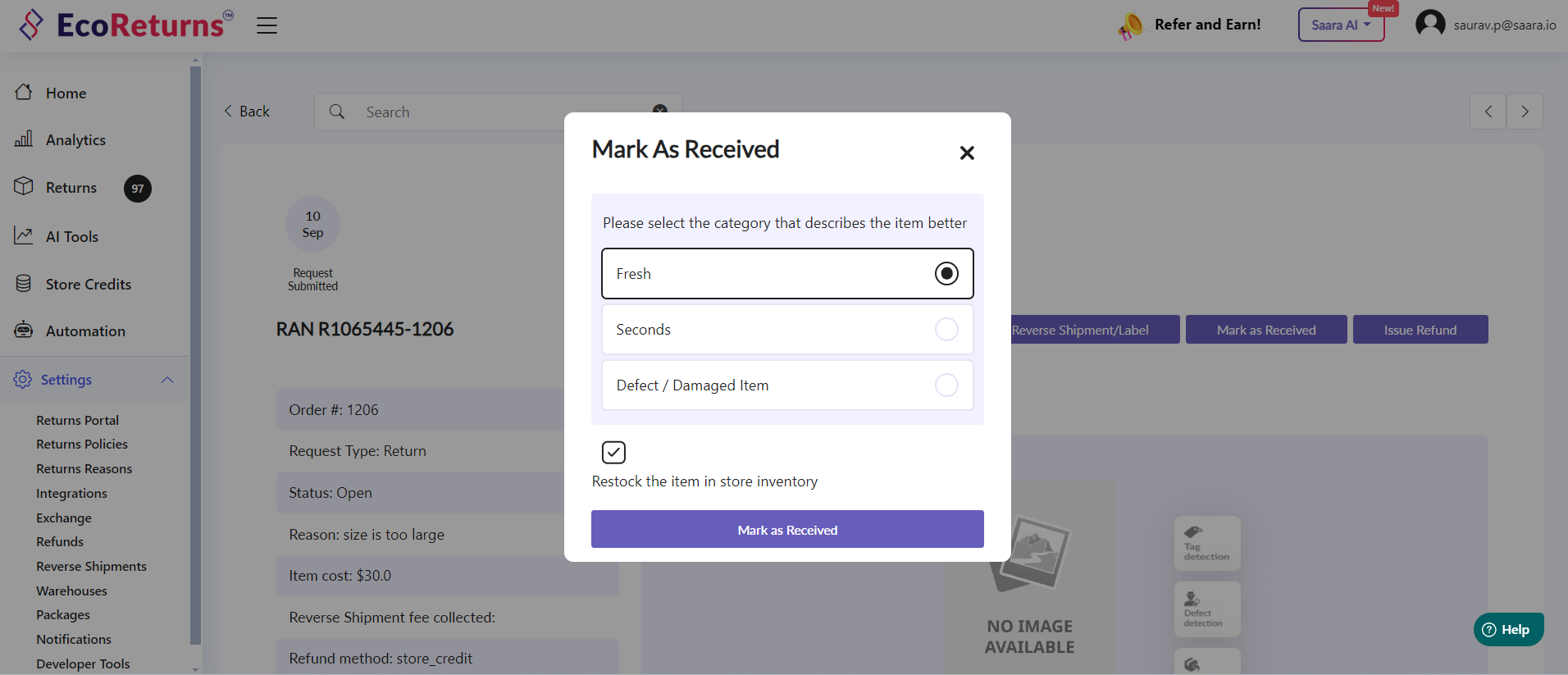Uncheck Restock the item in store inventory
The width and height of the screenshot is (1568, 675).
(613, 452)
